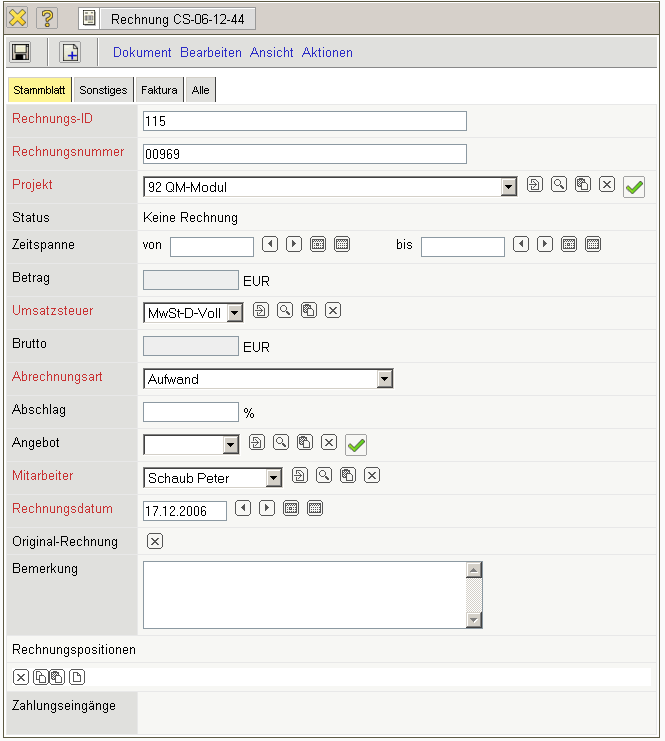The image size is (665, 741).
Task: Open the Bearbeiten menu
Action: coord(211,52)
